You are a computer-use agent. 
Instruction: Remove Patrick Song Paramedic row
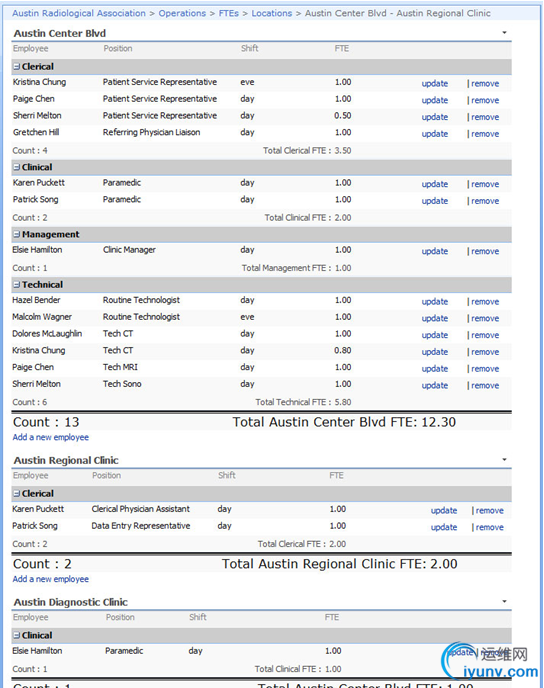(x=485, y=201)
